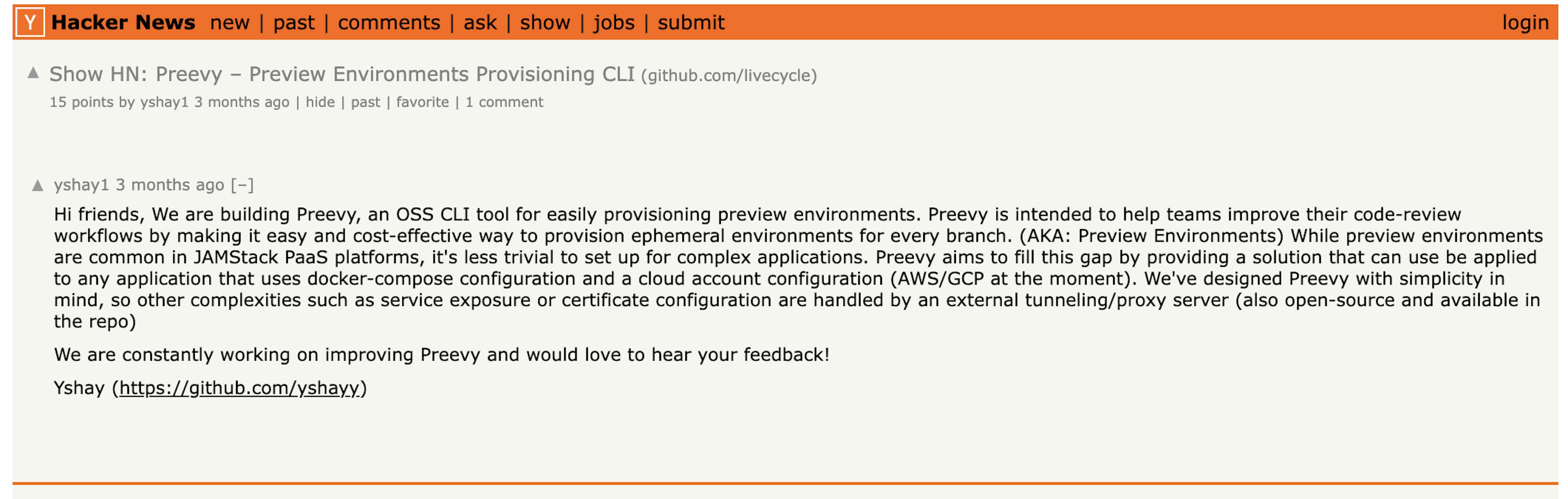Open the Preevy story title link
The image size is (1568, 499).
point(341,74)
